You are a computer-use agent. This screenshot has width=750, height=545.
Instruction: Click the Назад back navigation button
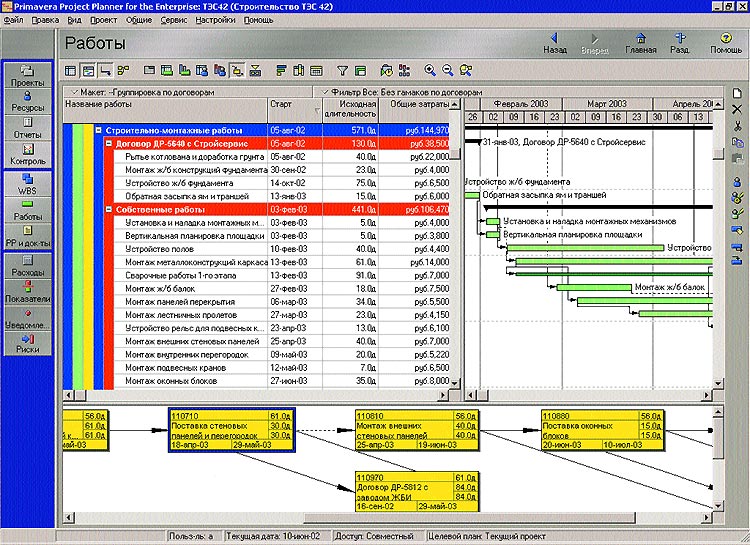[555, 42]
